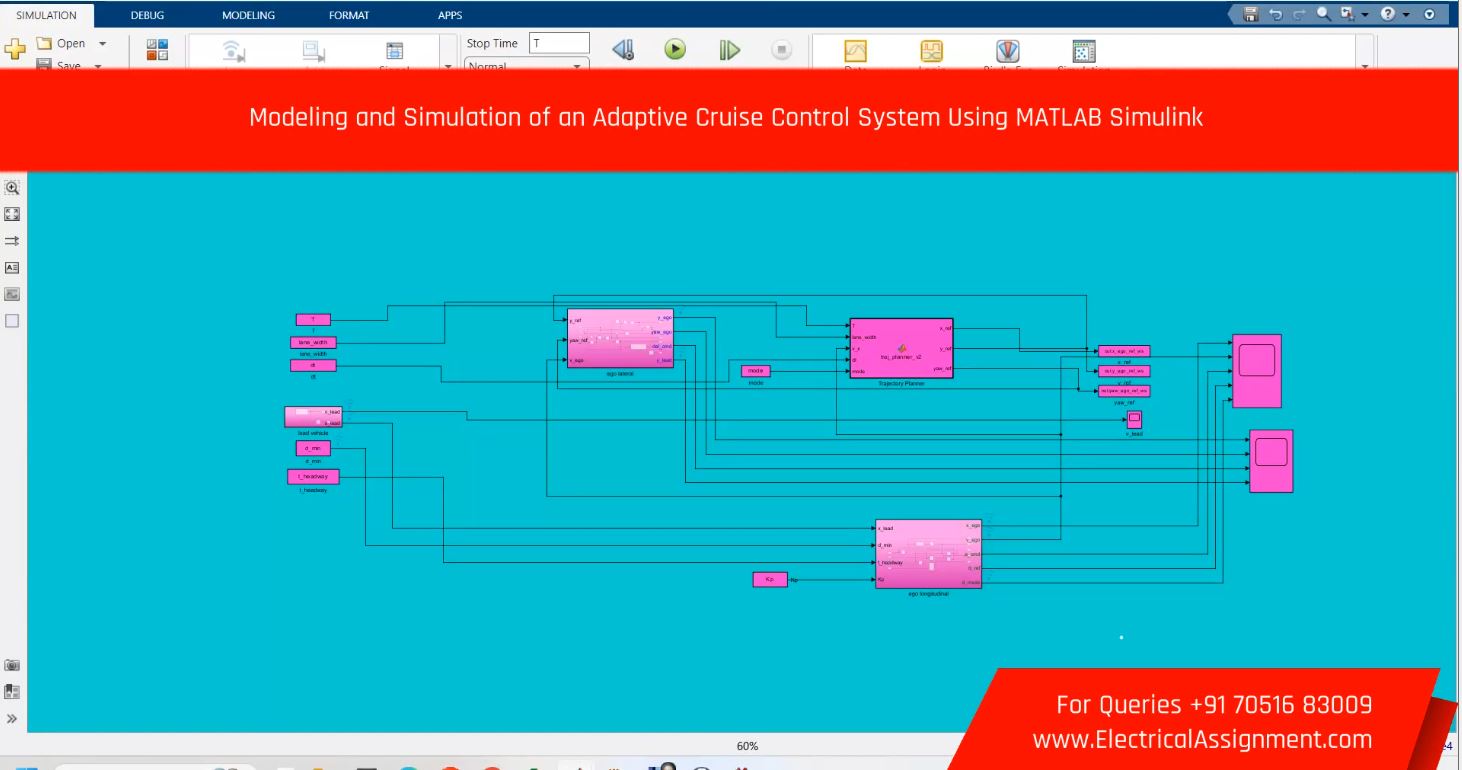Open the Library Browser icon
Viewport: 1462px width, 770px height.
158,49
